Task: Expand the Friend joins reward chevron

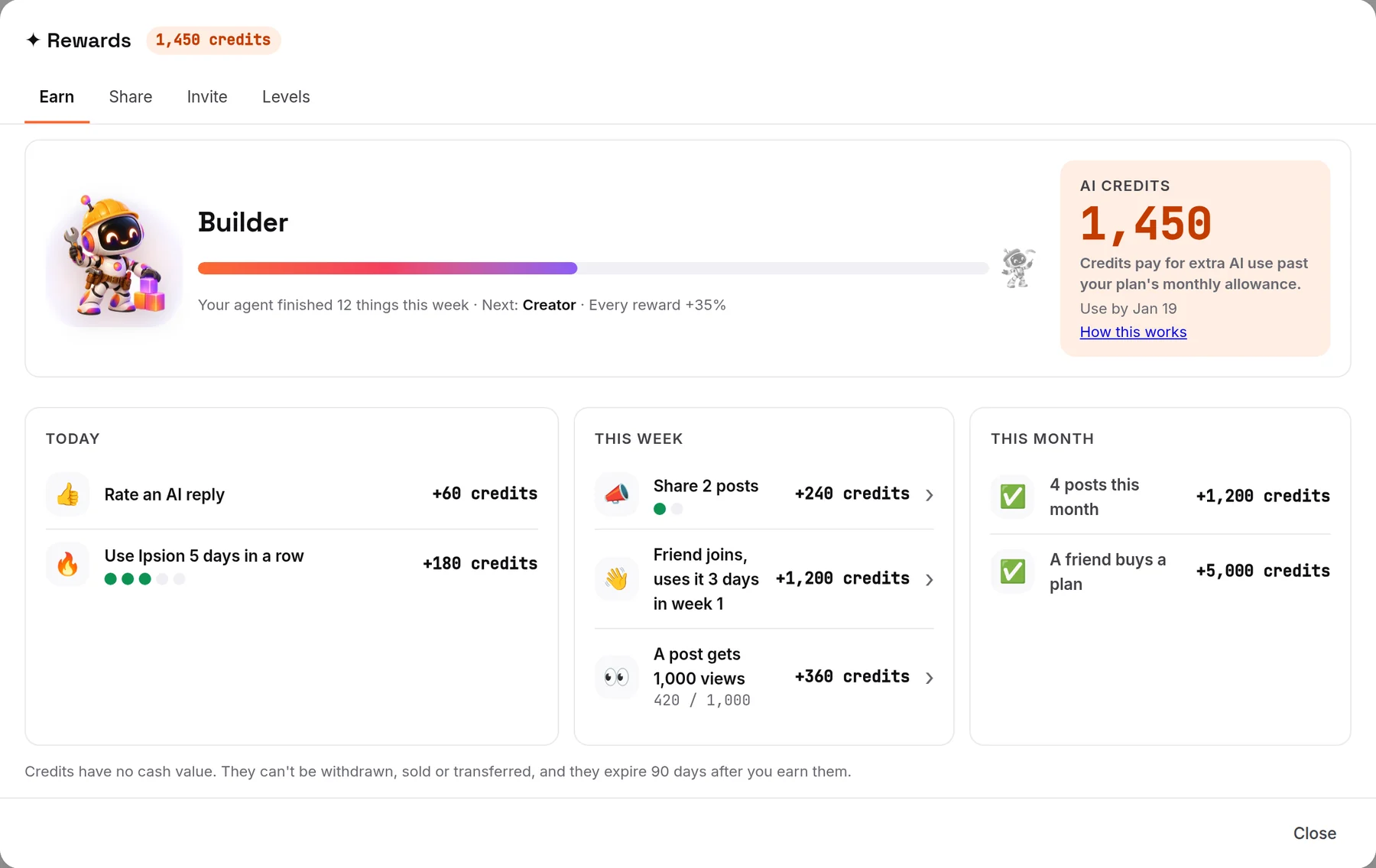Action: 930,580
